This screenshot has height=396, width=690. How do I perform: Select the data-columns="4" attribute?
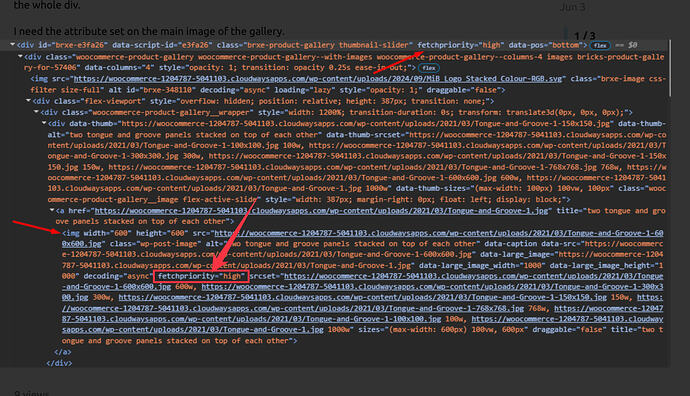point(119,67)
